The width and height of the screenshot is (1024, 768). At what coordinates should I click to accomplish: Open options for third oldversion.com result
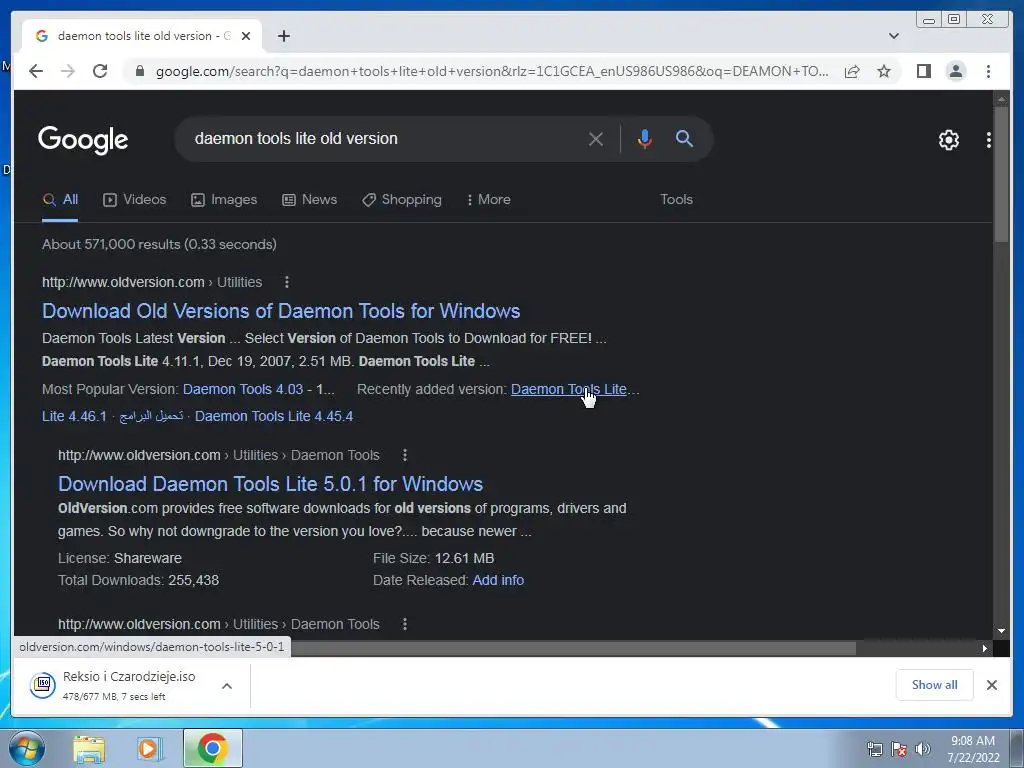[405, 624]
